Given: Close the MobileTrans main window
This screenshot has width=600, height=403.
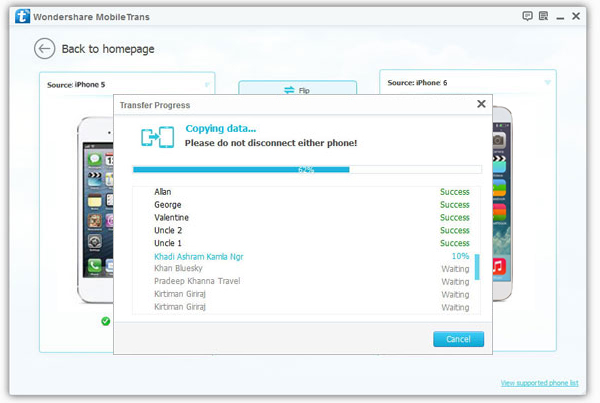Looking at the screenshot, I should (576, 16).
